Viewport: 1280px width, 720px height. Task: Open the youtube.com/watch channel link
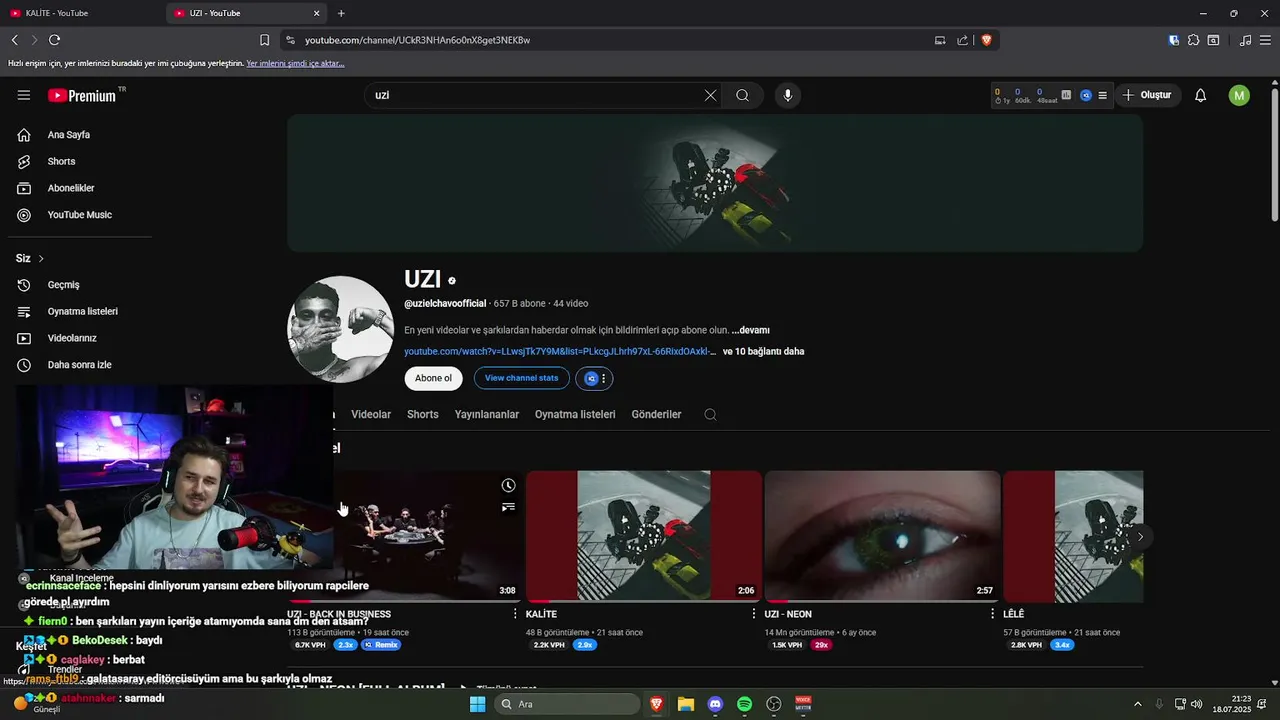559,351
